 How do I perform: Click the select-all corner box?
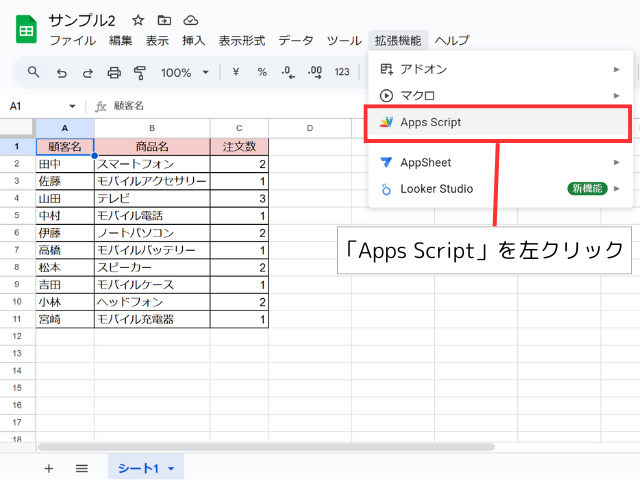[x=17, y=128]
